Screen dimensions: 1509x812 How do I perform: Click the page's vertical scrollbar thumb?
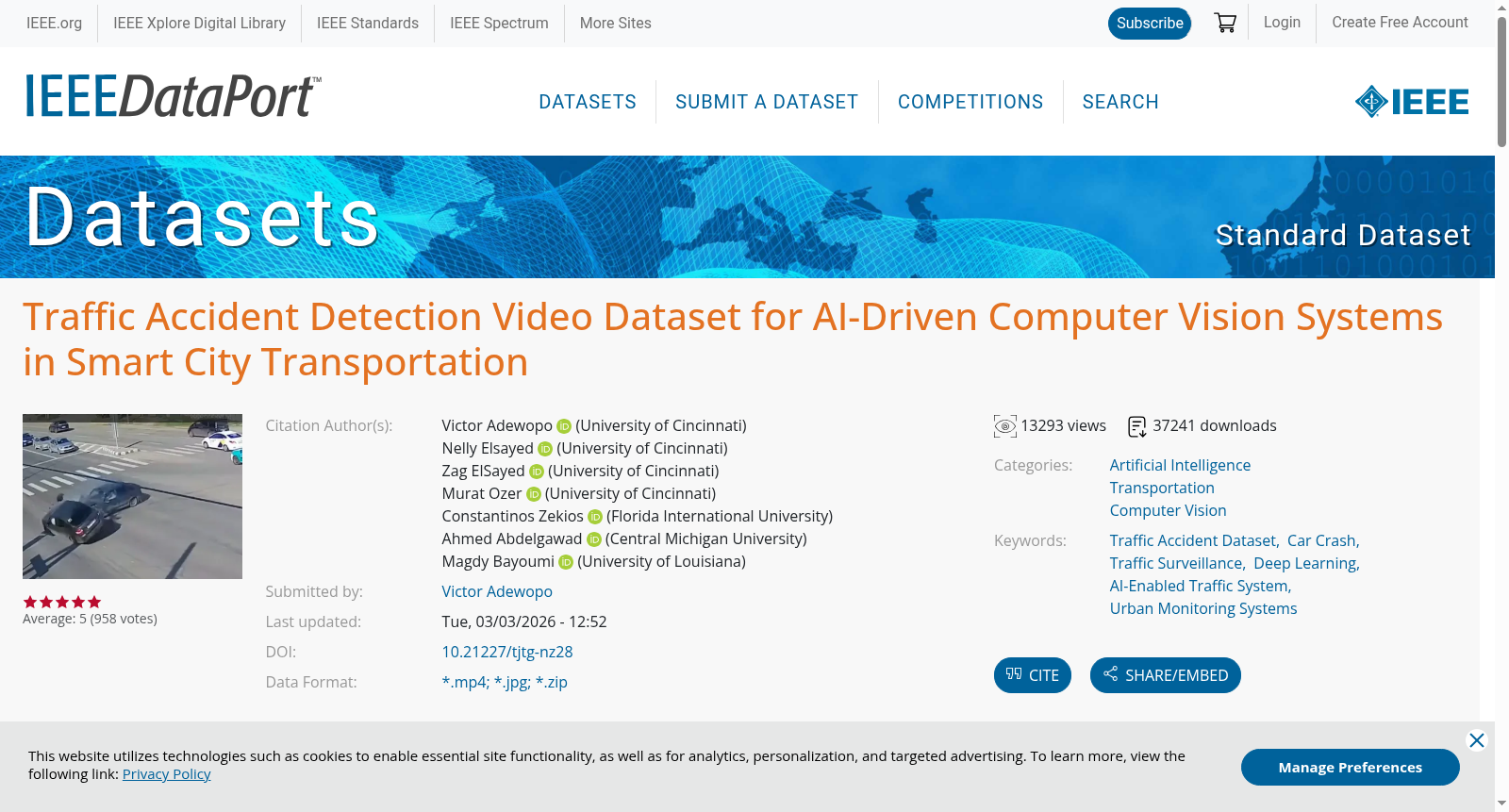click(1501, 81)
